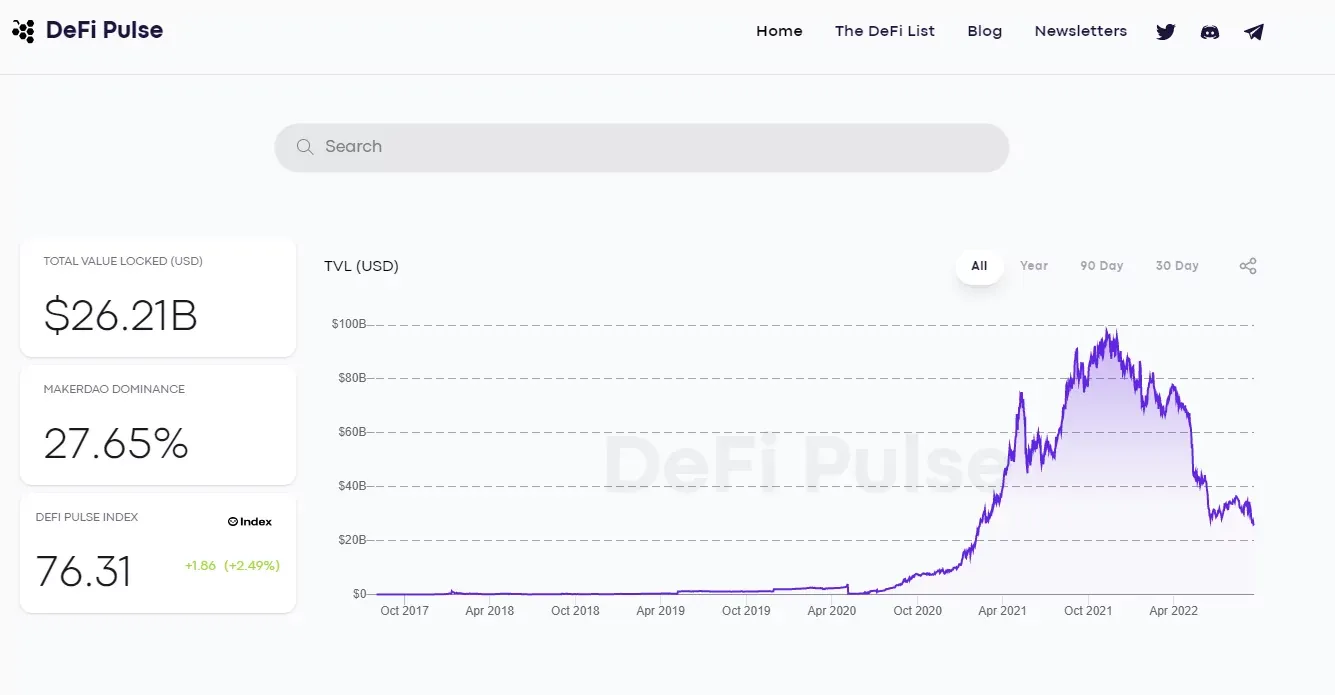Click the Index logo badge
This screenshot has width=1335, height=695.
tap(250, 521)
